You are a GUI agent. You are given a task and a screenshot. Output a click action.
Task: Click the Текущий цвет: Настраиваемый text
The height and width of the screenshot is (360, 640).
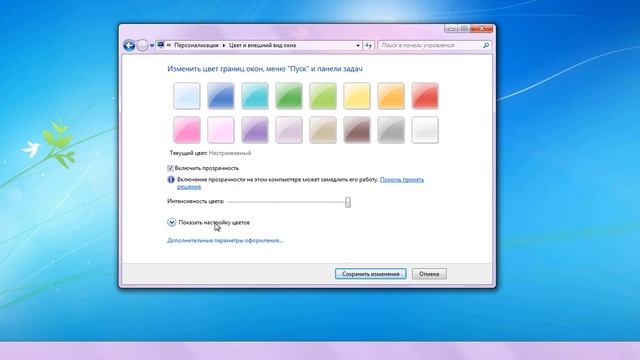tap(210, 153)
